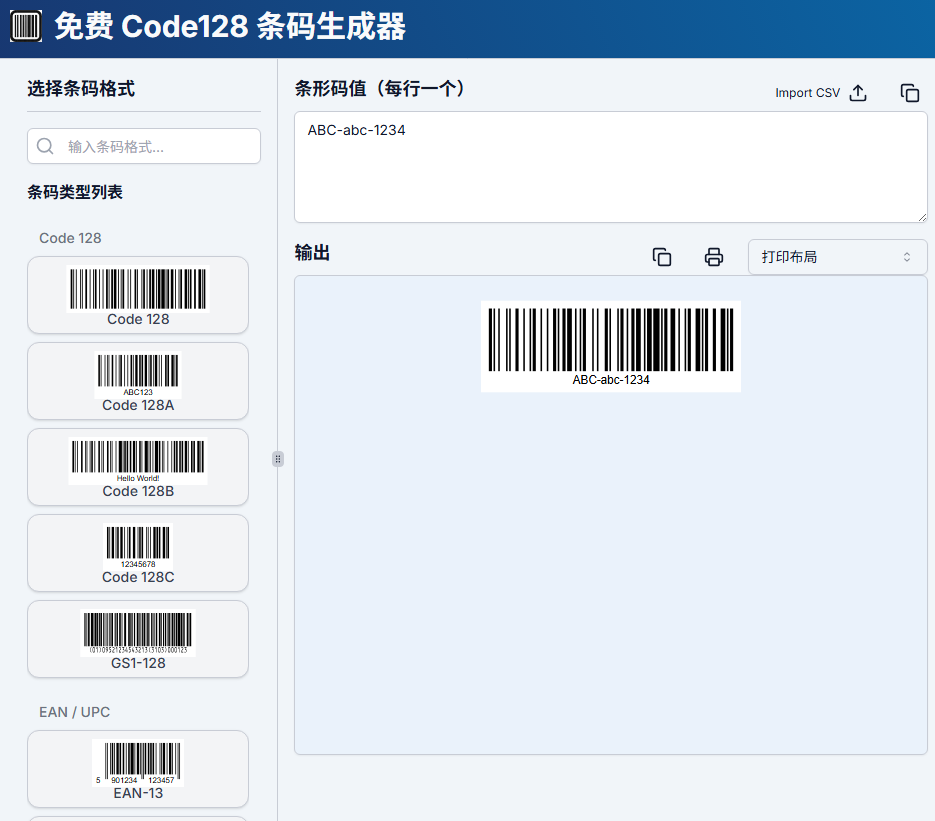Click the 条码类型列表 heading

point(75,192)
